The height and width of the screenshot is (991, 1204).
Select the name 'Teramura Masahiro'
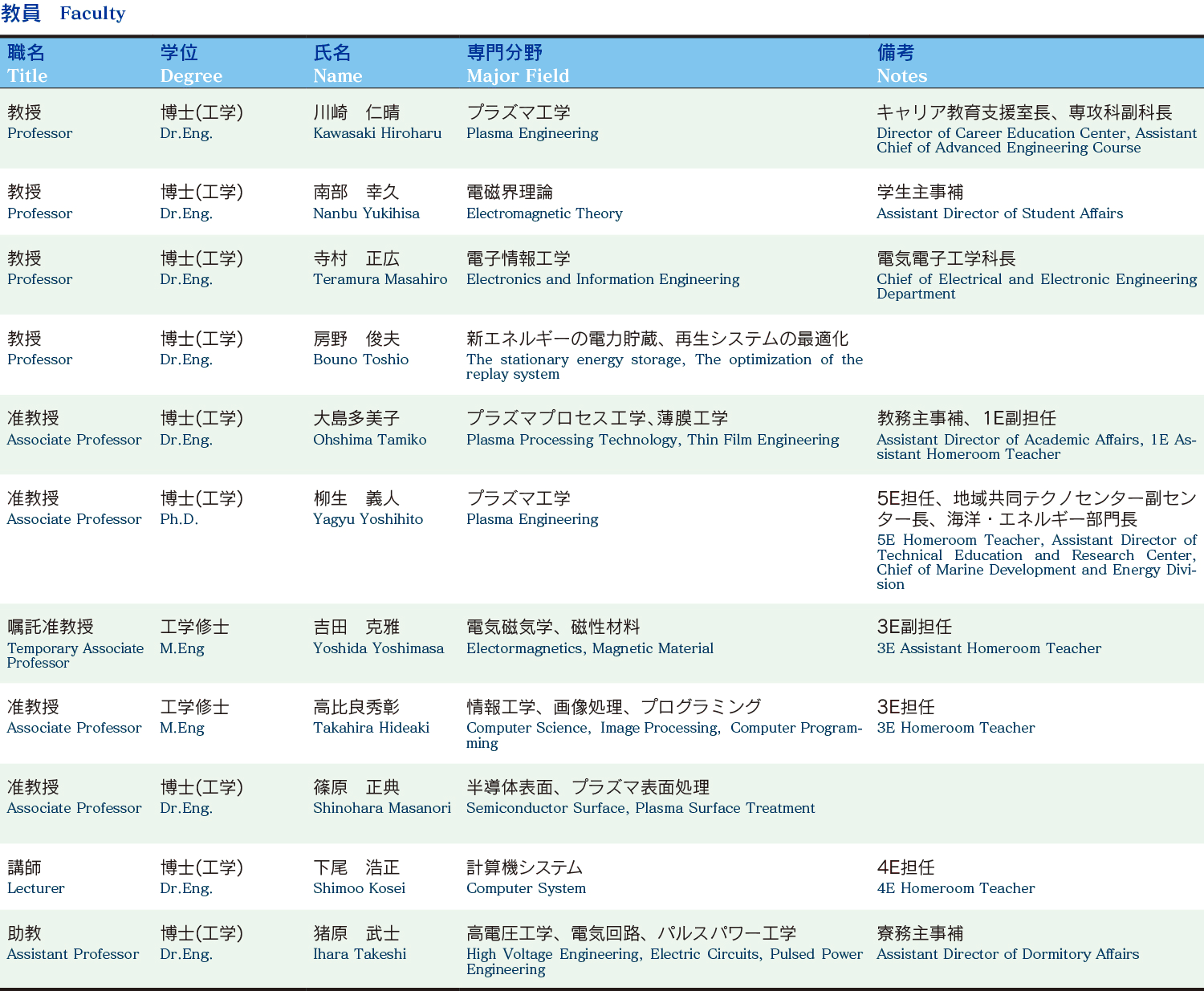pyautogui.click(x=380, y=279)
